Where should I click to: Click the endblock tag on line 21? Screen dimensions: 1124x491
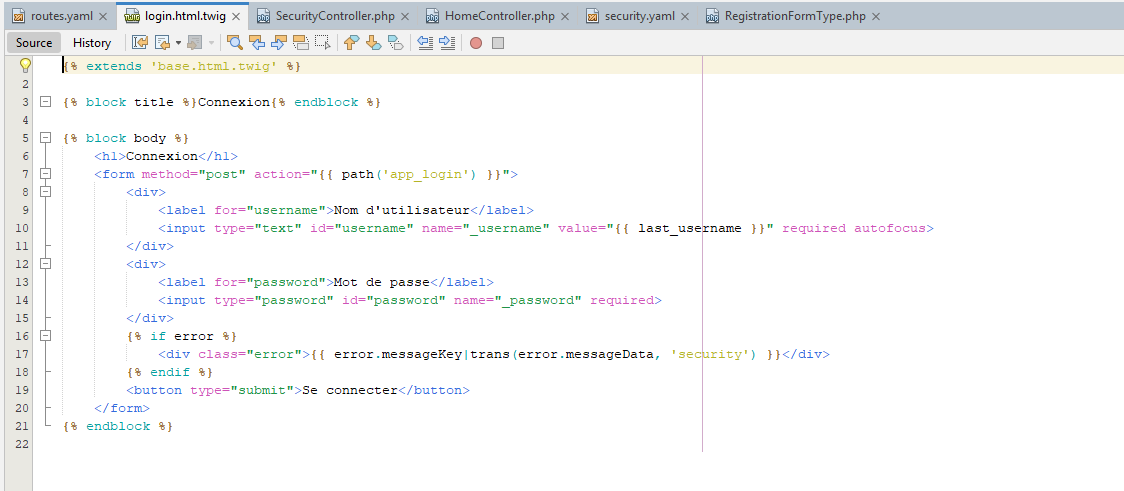click(x=118, y=426)
